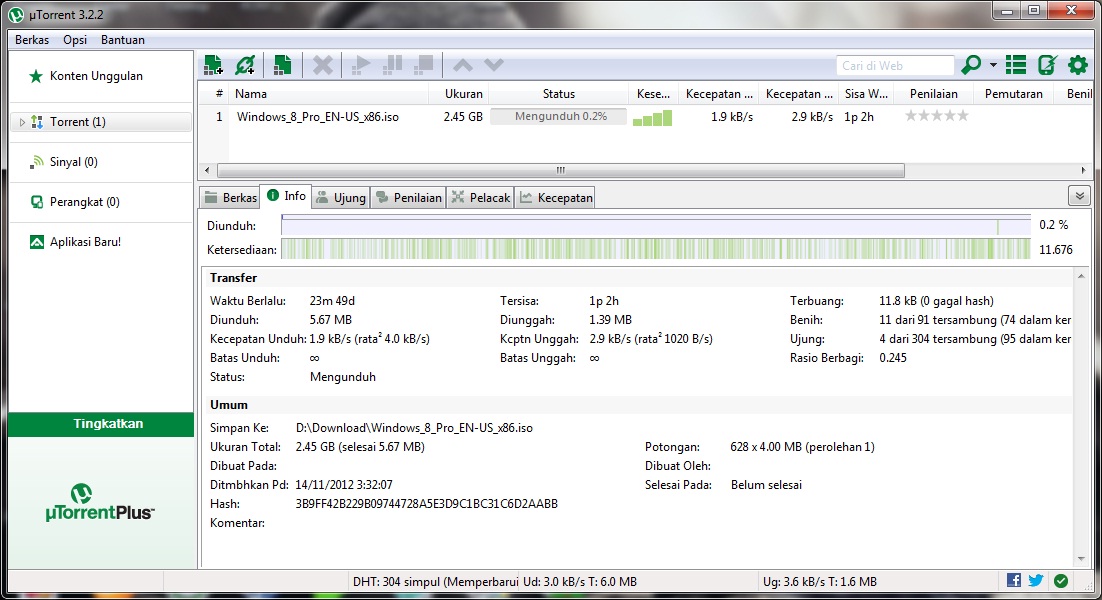This screenshot has height=600, width=1102.
Task: Sort by the Pemutaran column header
Action: click(x=1013, y=94)
